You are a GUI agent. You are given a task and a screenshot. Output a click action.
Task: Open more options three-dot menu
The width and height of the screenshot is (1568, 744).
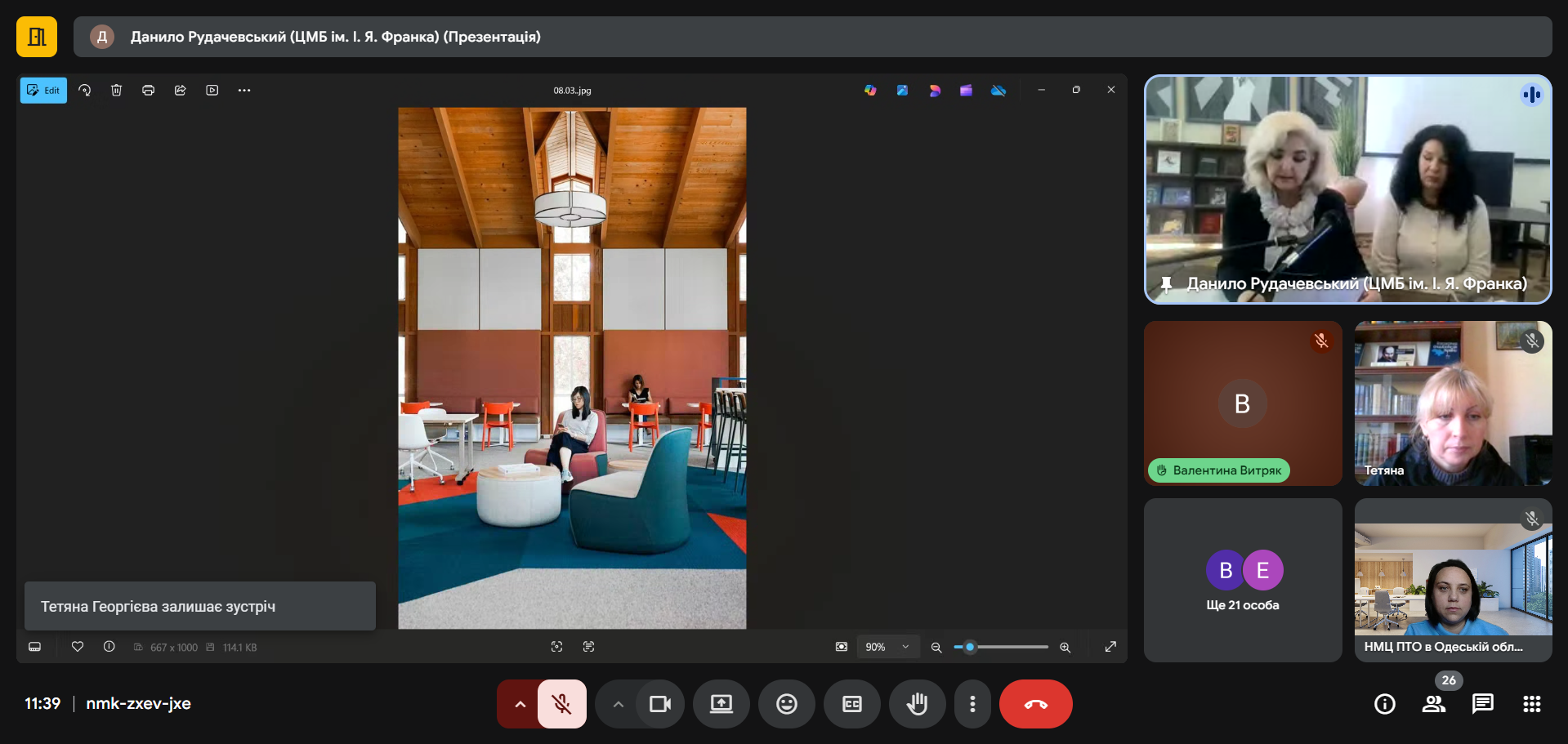pos(972,704)
